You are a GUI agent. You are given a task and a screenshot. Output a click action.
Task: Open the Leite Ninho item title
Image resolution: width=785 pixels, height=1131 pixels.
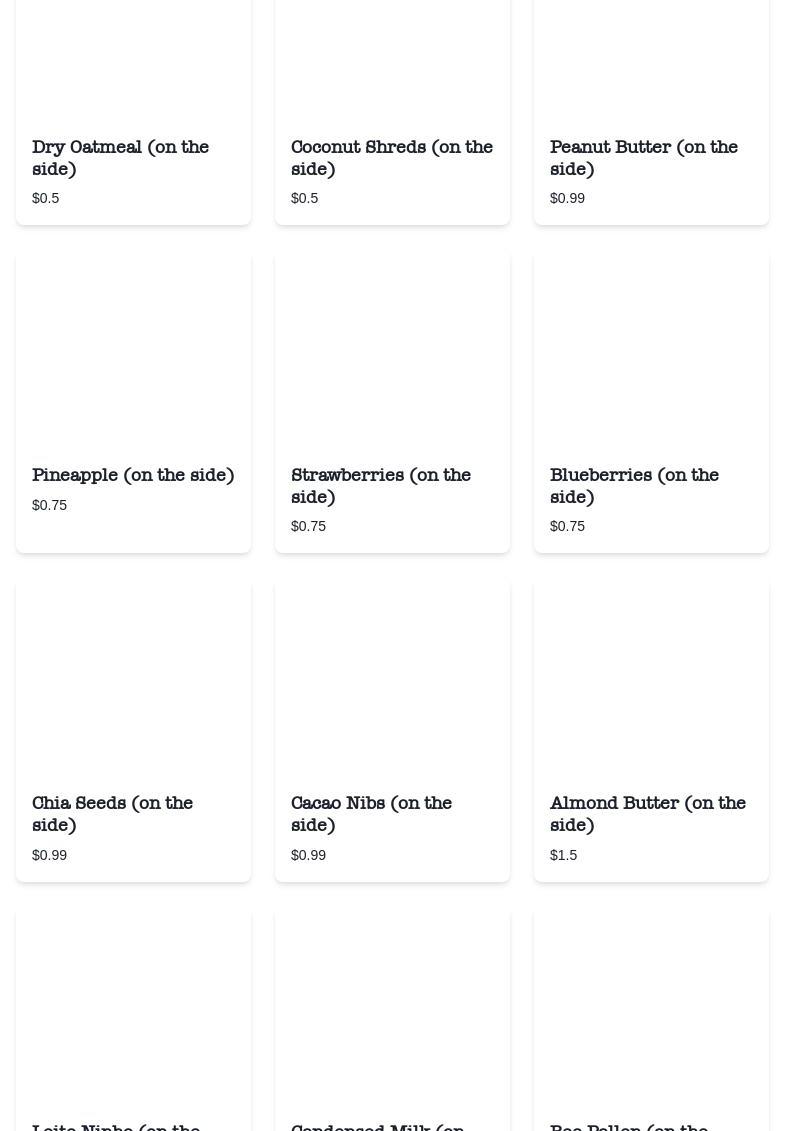click(116, 1125)
